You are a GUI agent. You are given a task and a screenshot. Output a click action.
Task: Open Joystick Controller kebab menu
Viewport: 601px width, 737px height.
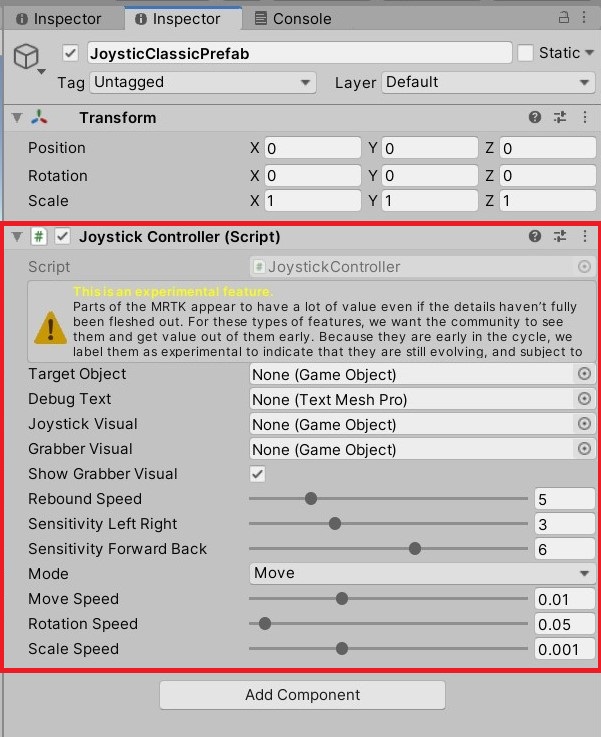coord(585,236)
